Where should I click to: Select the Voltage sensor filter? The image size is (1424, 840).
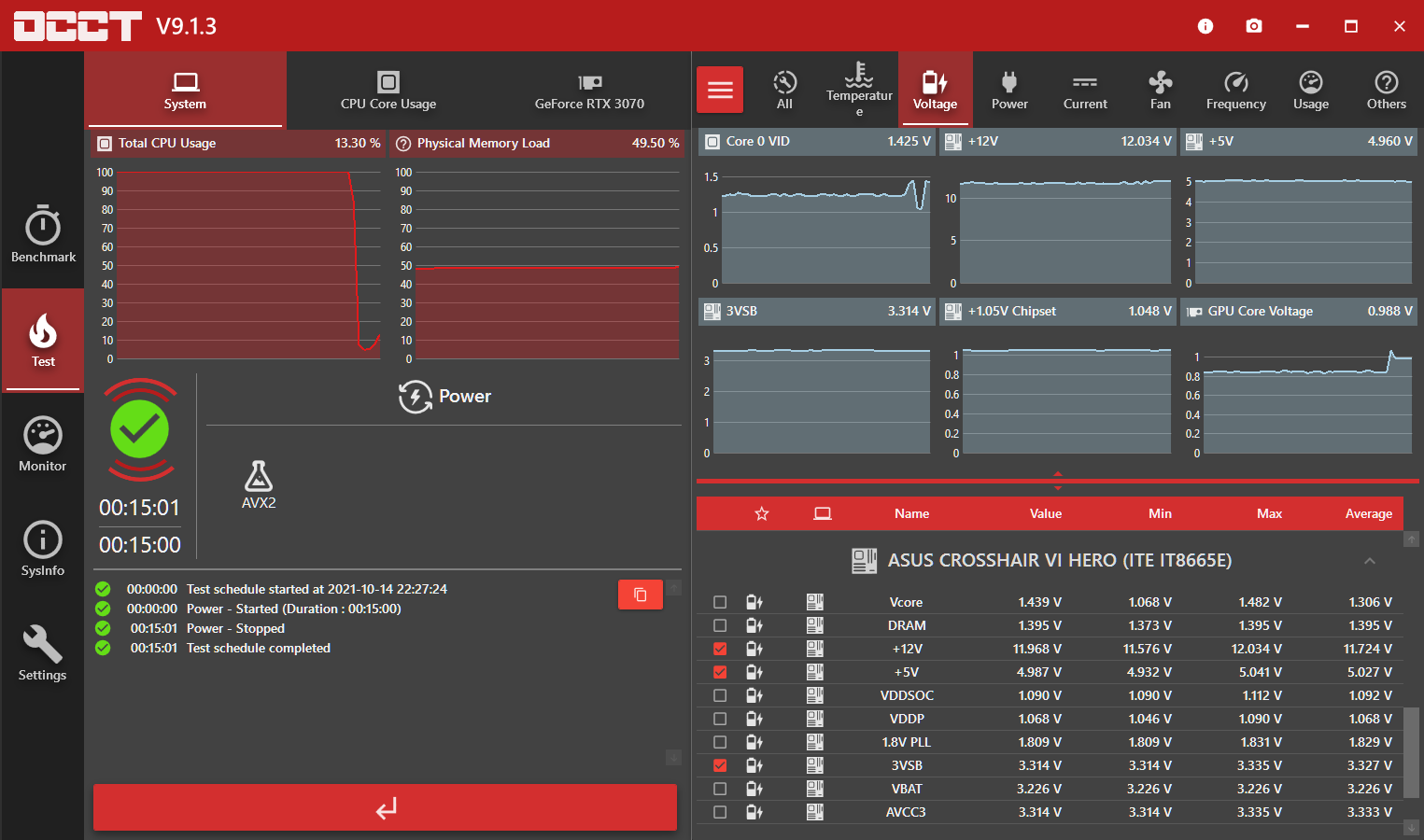tap(935, 90)
